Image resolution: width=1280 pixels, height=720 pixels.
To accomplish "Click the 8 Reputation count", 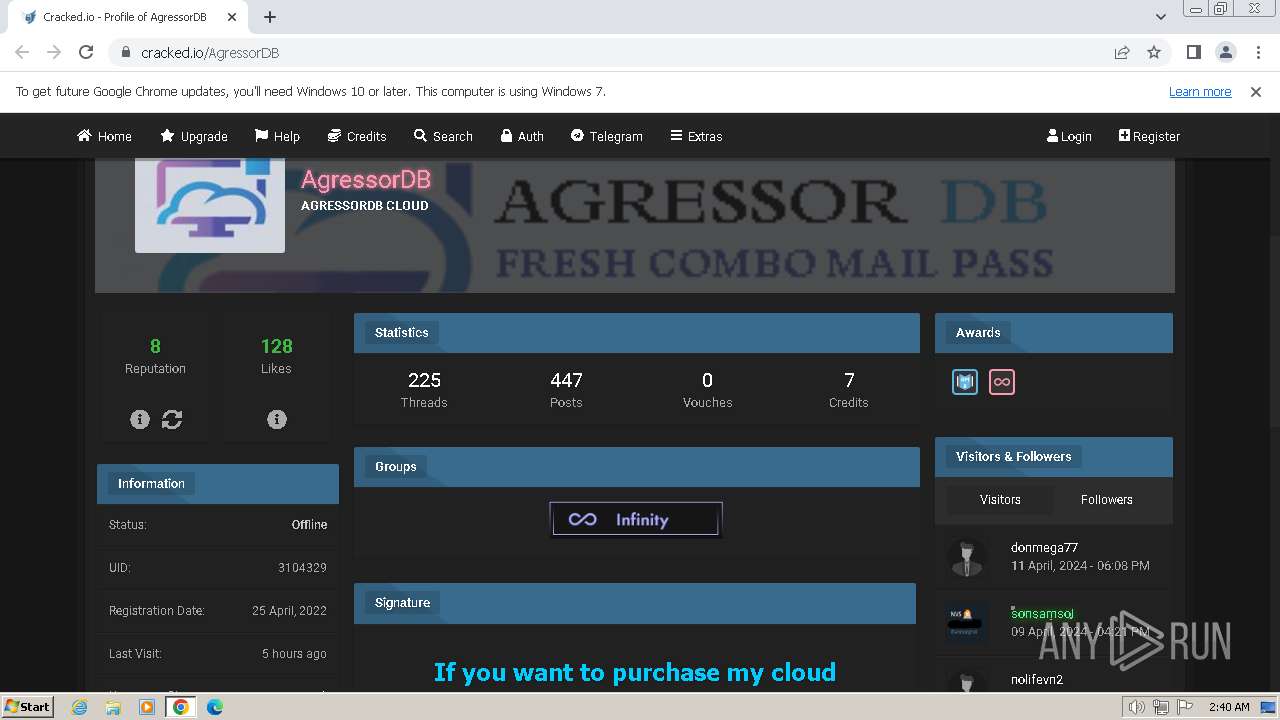I will [155, 346].
